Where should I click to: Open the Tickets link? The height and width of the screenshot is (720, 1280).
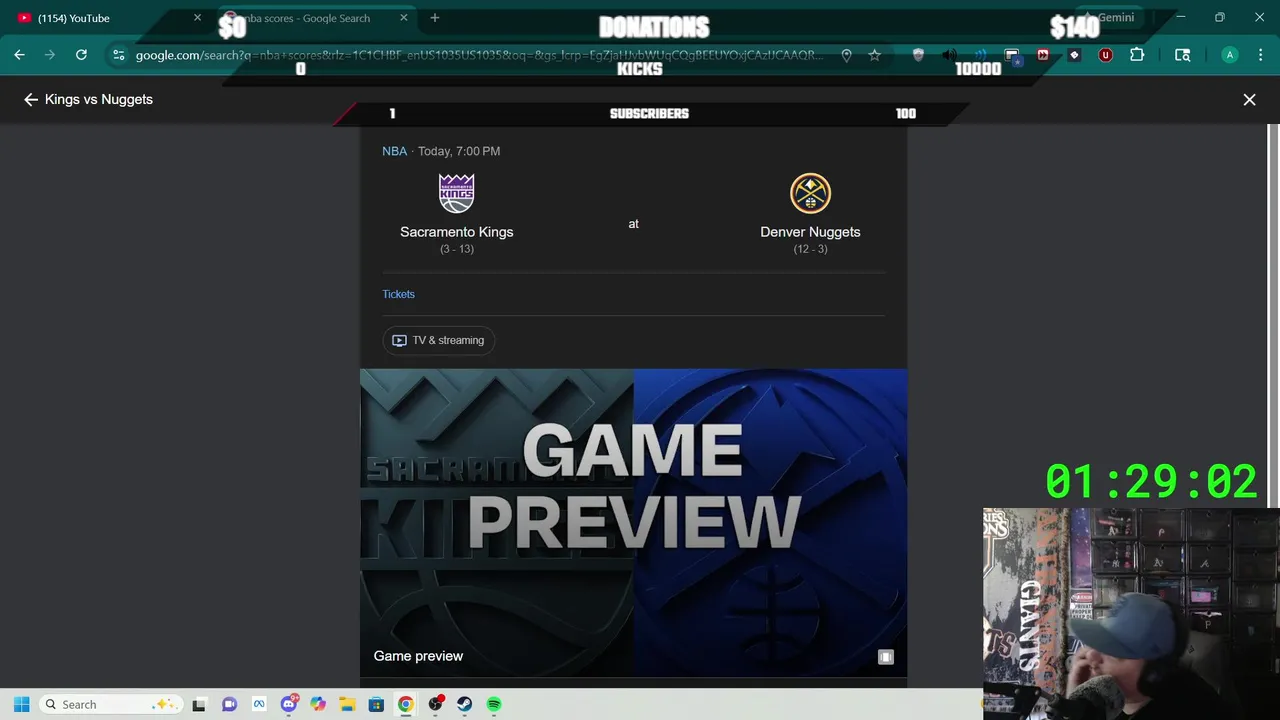pyautogui.click(x=398, y=294)
